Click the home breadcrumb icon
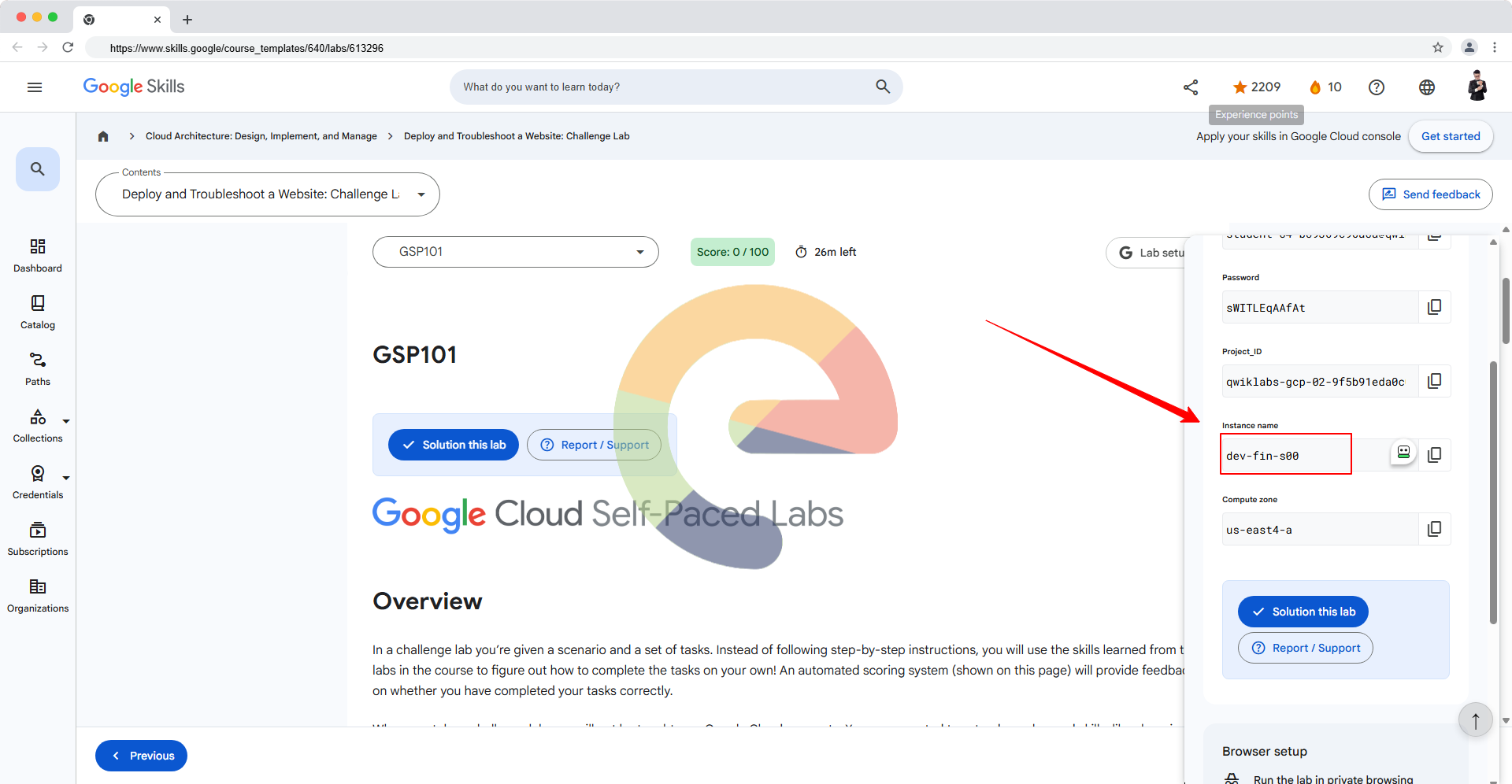Image resolution: width=1512 pixels, height=784 pixels. coord(103,136)
